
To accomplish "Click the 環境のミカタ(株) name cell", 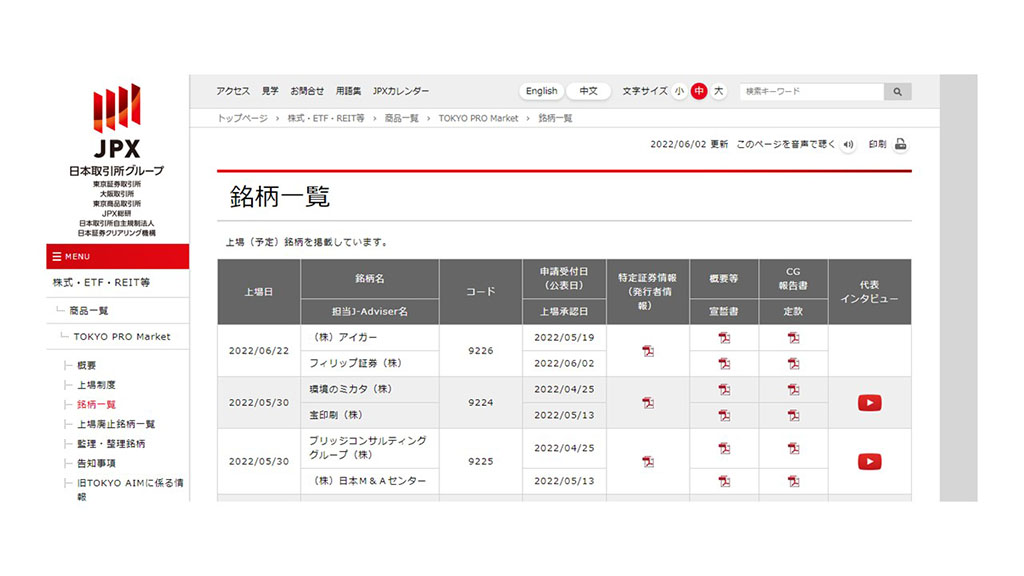I will pyautogui.click(x=370, y=389).
